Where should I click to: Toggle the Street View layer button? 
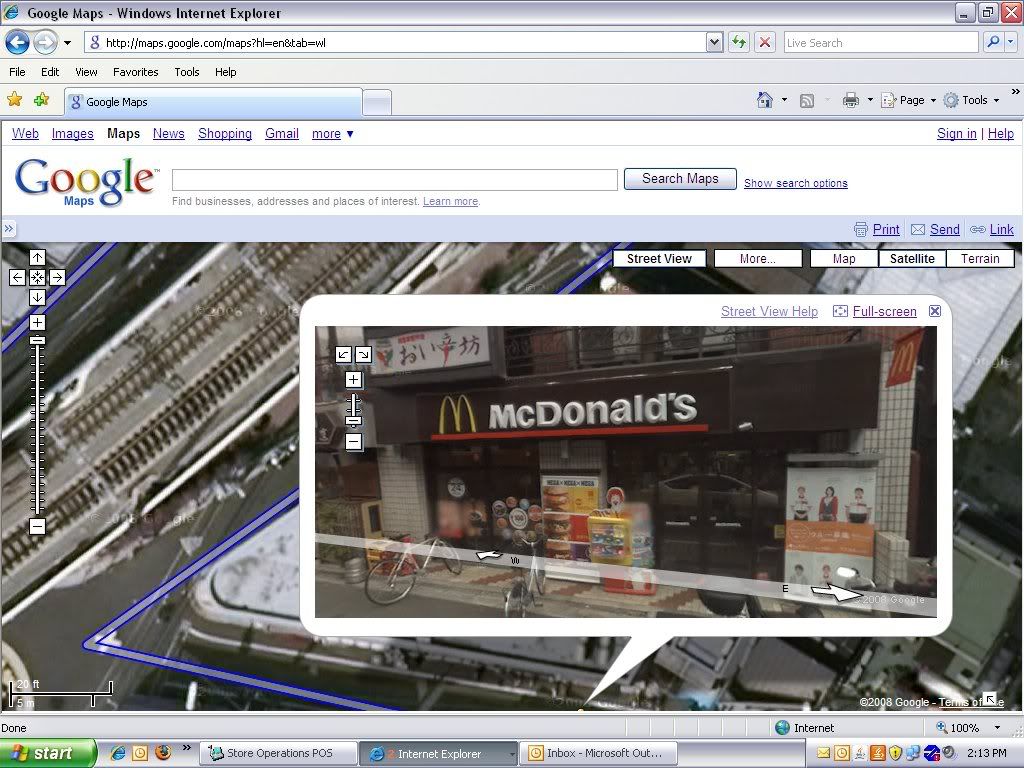click(659, 258)
